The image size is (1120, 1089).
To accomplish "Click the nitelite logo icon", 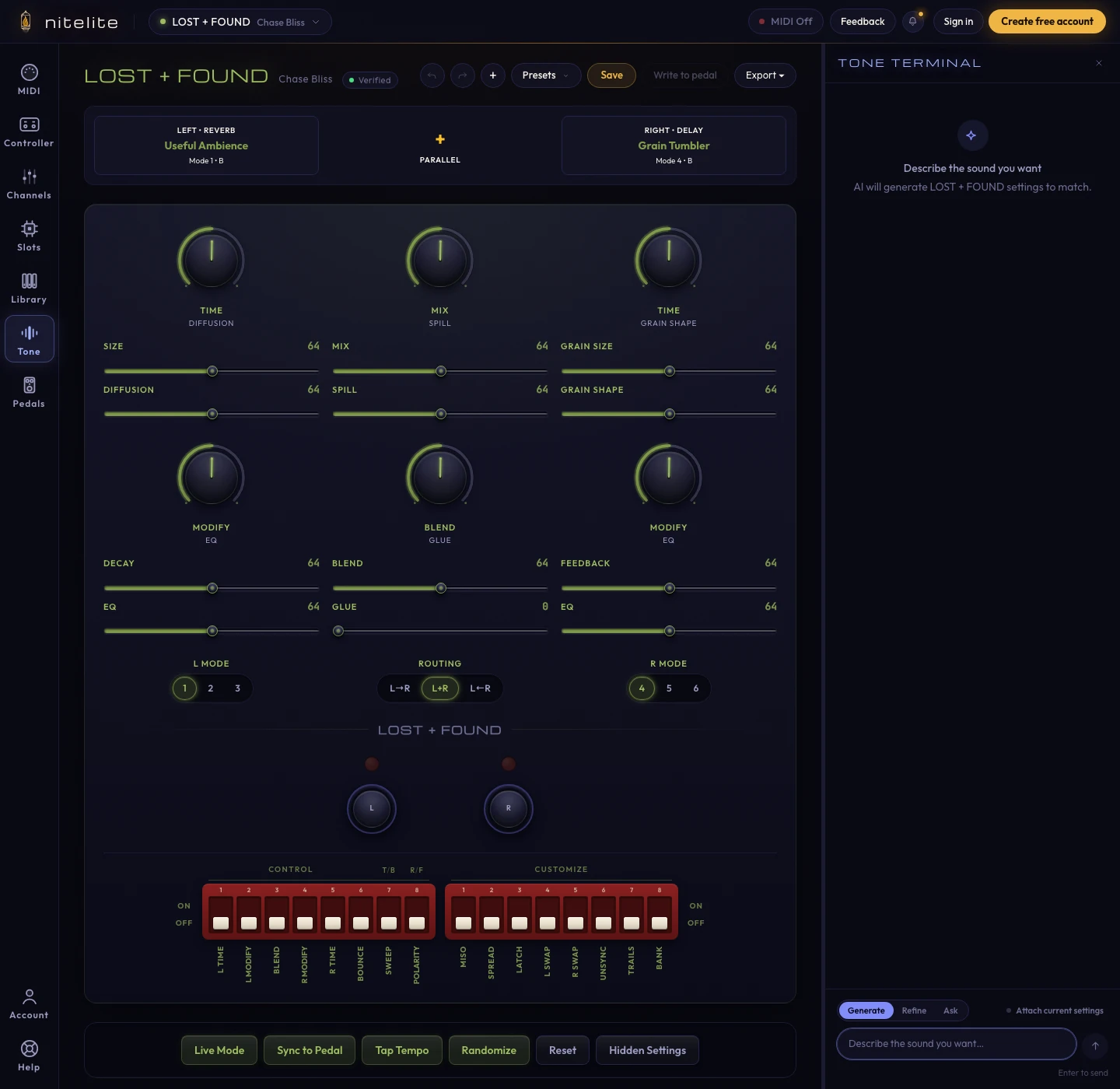I will pos(26,21).
